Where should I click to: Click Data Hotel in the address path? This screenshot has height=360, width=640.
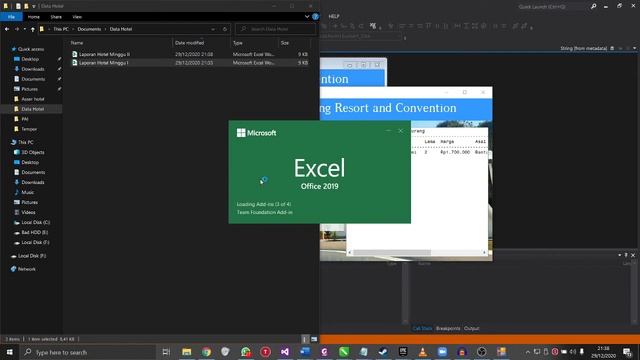(121, 29)
